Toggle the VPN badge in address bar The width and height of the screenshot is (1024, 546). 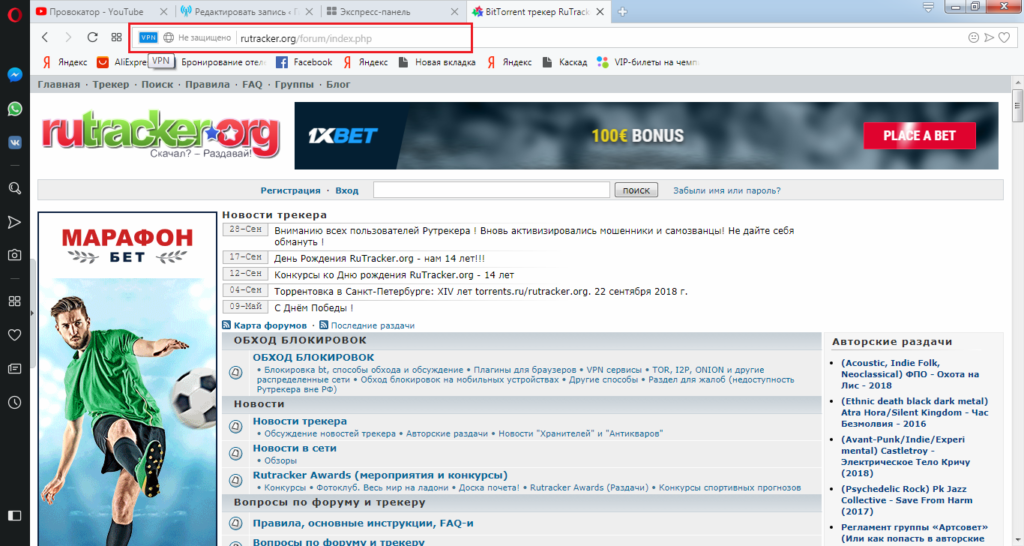coord(148,37)
